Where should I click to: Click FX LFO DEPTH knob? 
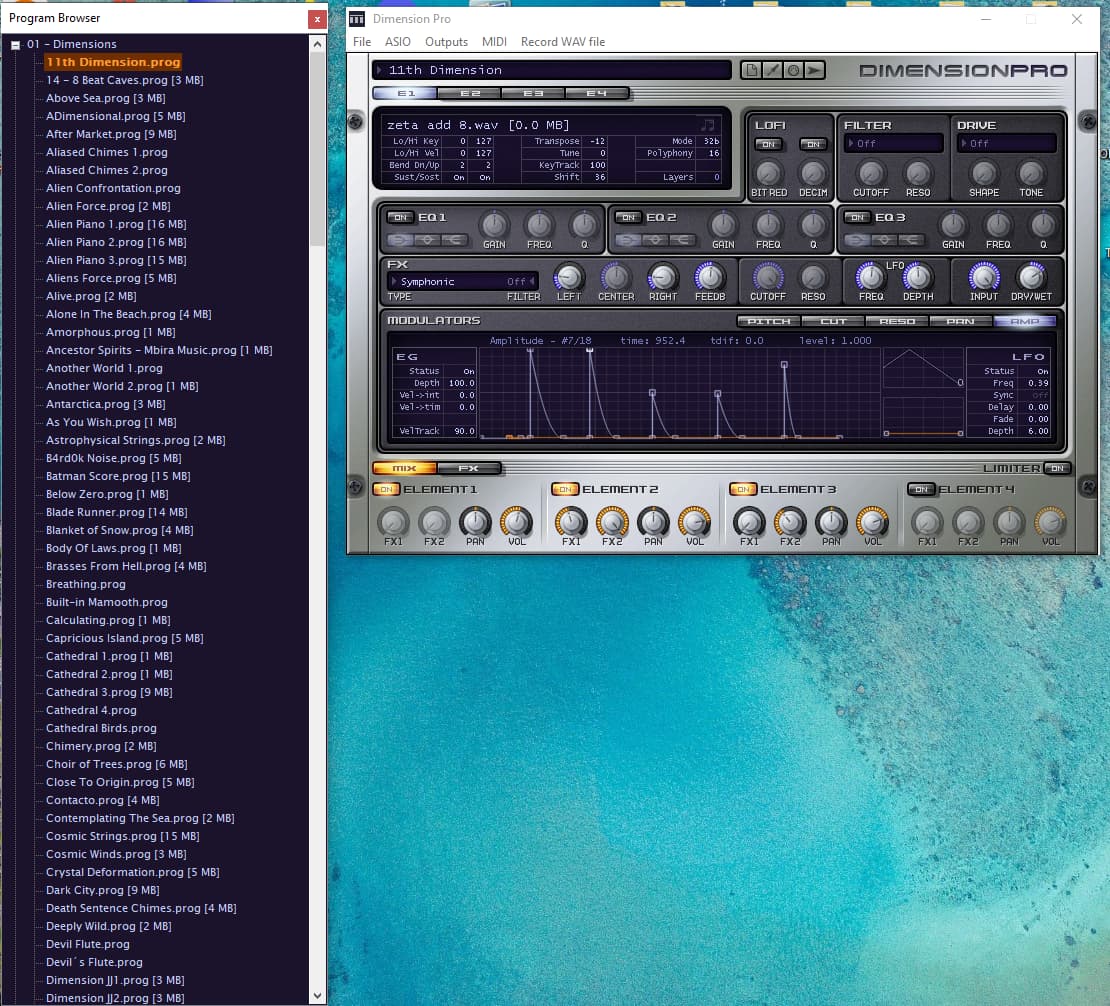click(x=917, y=277)
